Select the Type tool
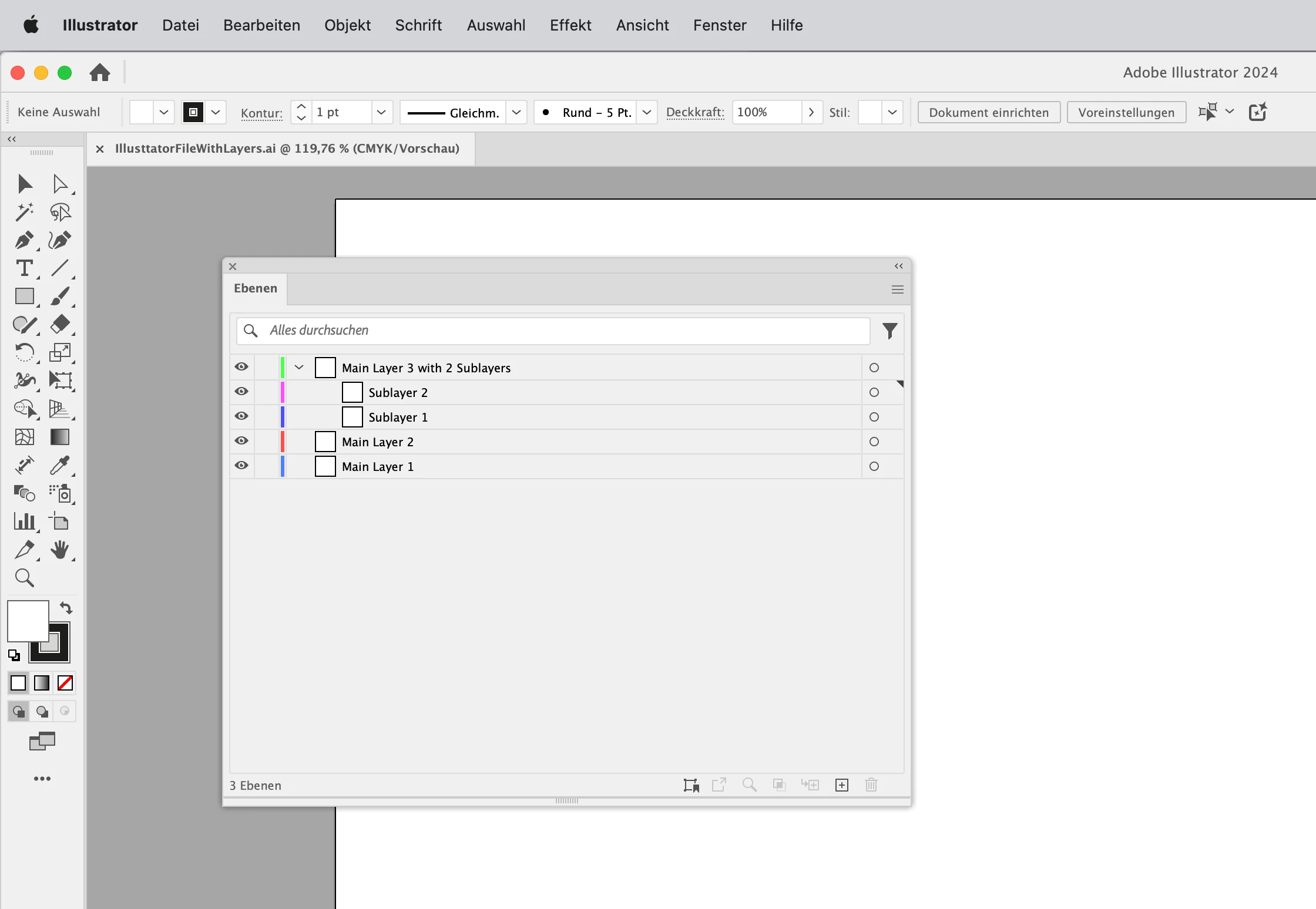The height and width of the screenshot is (909, 1316). tap(24, 268)
